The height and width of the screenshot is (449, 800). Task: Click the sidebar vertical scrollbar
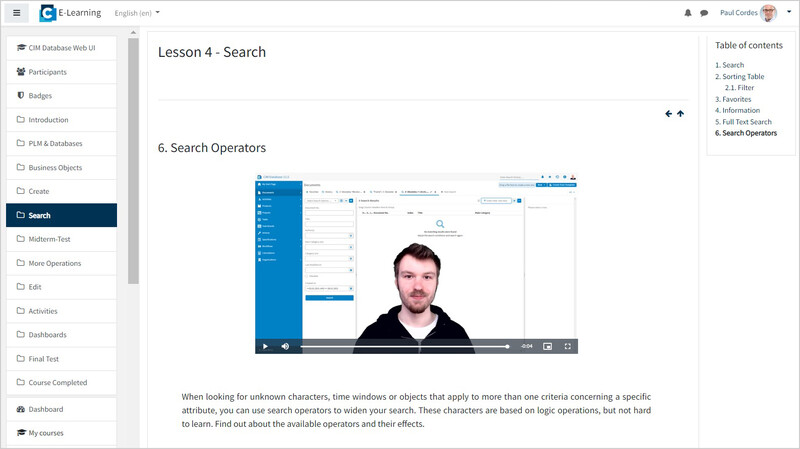coord(133,161)
